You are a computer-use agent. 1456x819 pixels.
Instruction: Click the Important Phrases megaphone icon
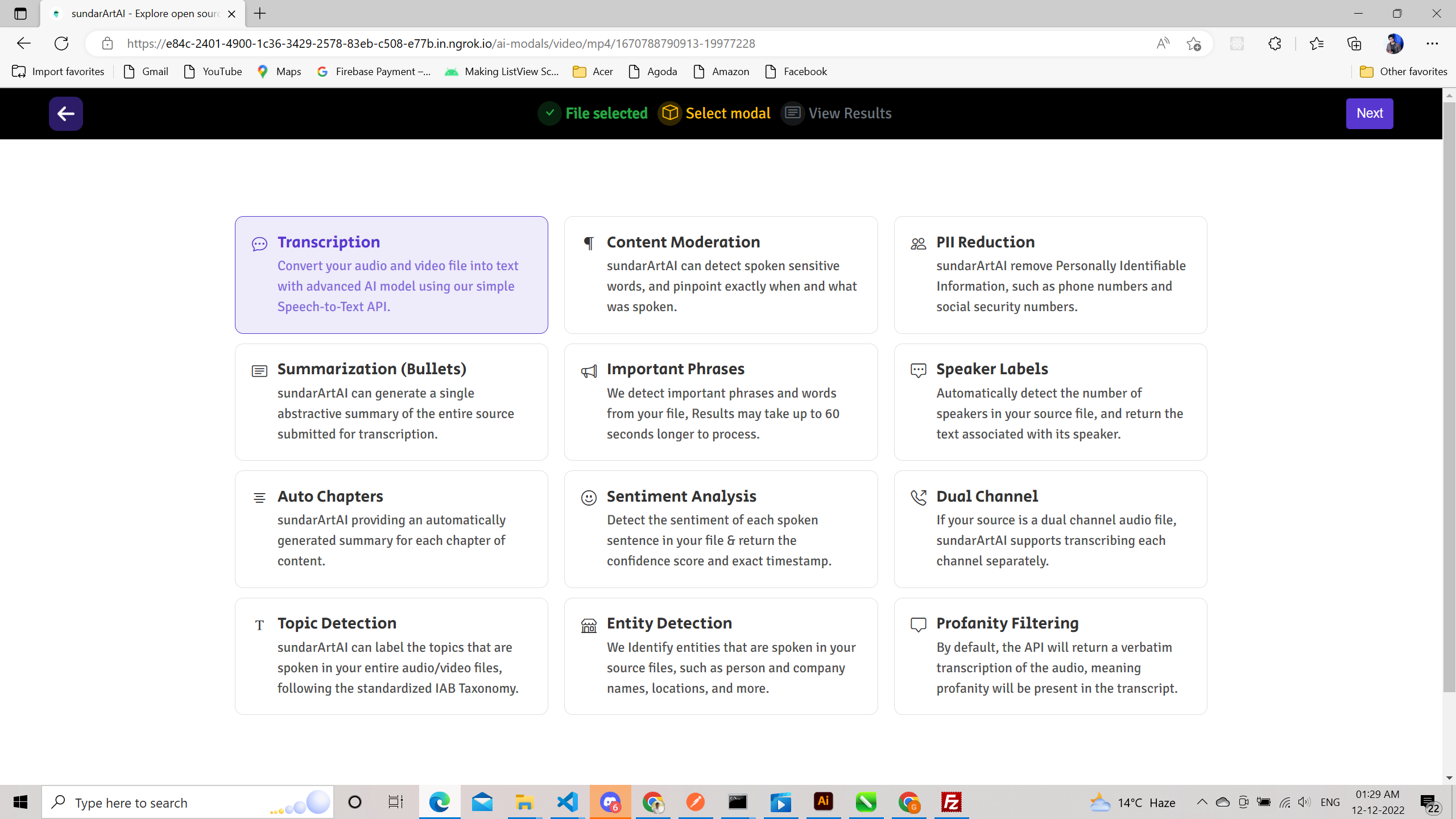[x=589, y=371]
